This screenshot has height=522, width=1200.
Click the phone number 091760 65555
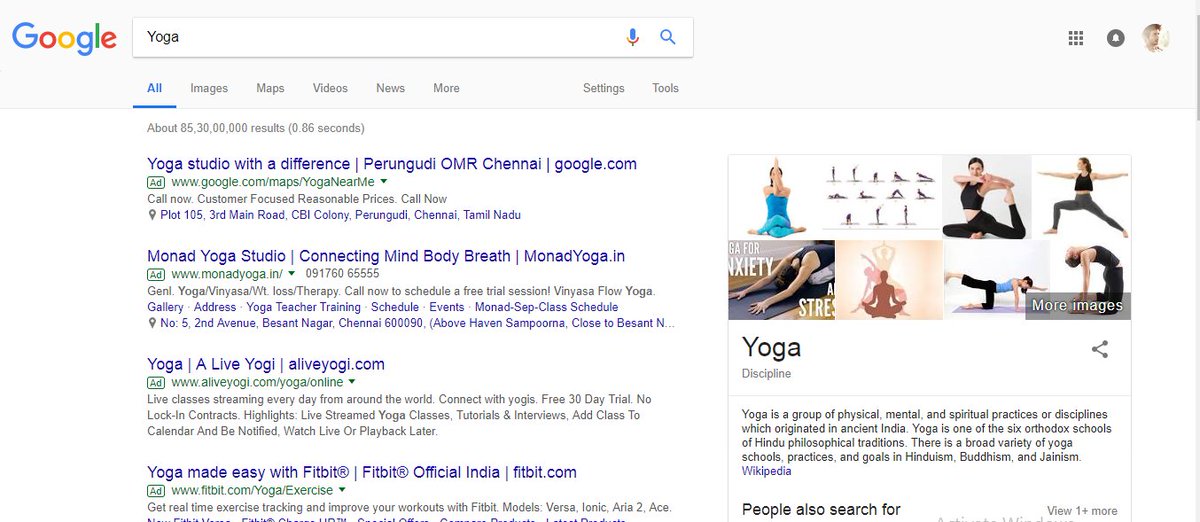(343, 273)
